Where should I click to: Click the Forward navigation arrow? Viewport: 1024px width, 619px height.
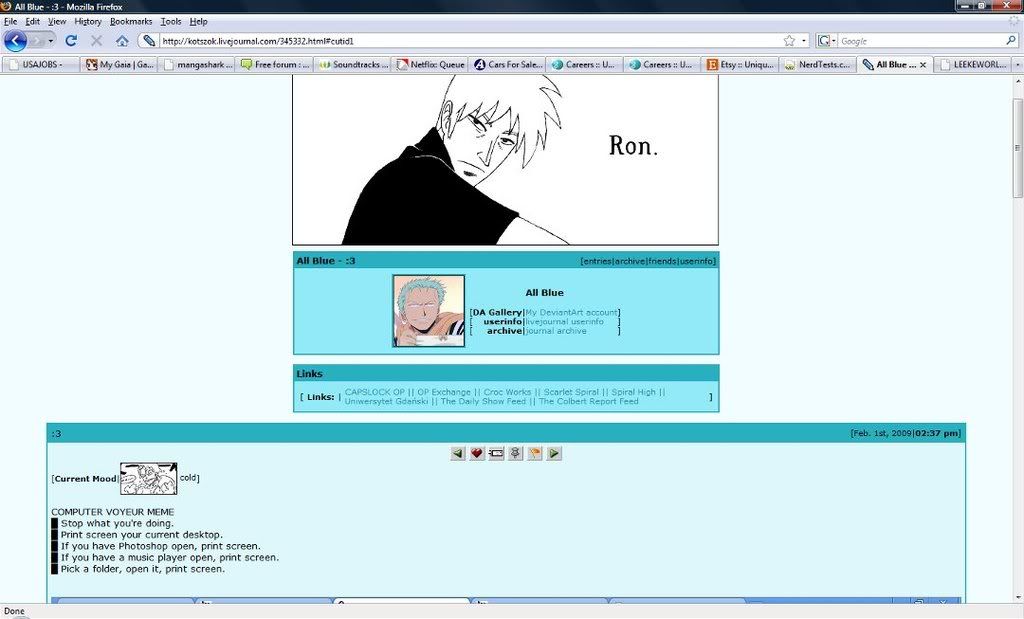pyautogui.click(x=37, y=40)
